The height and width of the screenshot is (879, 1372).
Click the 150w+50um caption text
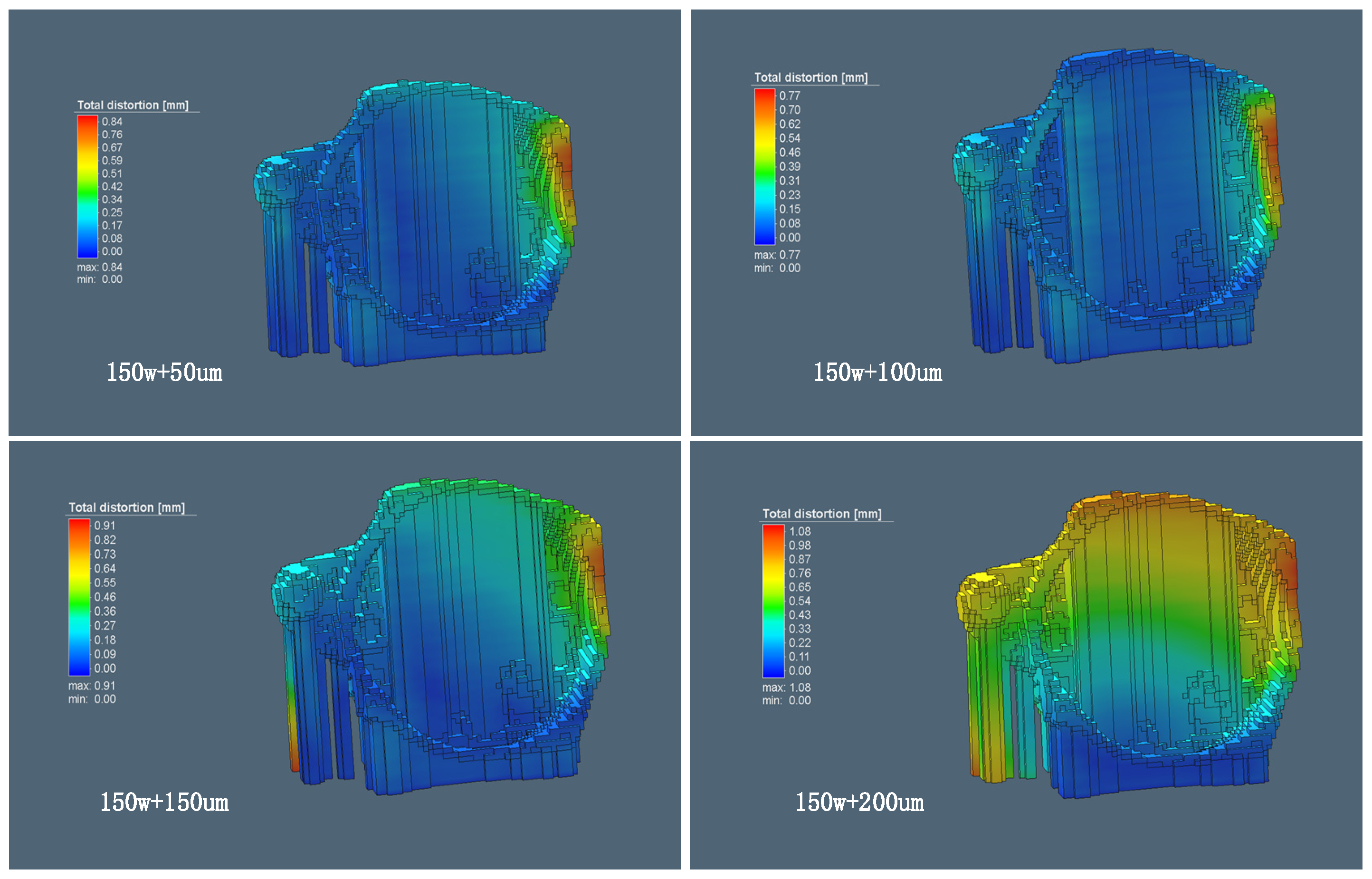pos(164,373)
